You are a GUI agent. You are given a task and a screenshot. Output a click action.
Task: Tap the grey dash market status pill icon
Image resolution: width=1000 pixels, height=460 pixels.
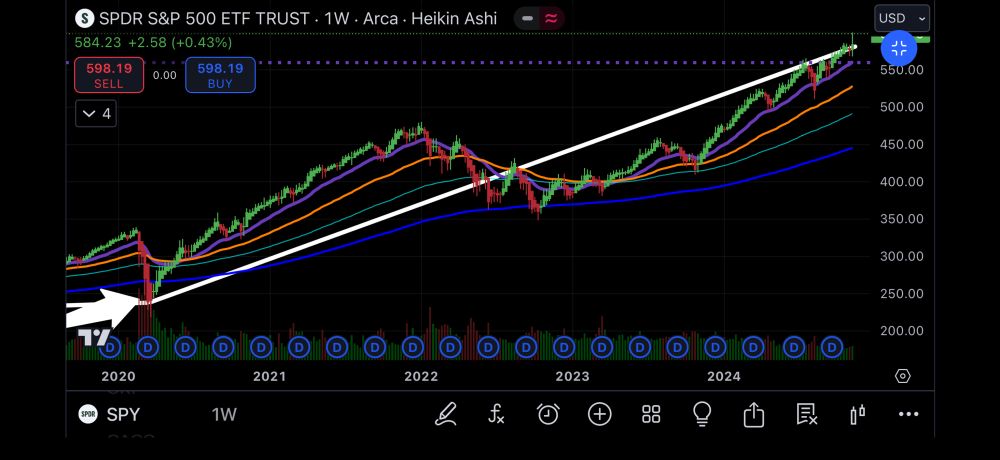(527, 19)
